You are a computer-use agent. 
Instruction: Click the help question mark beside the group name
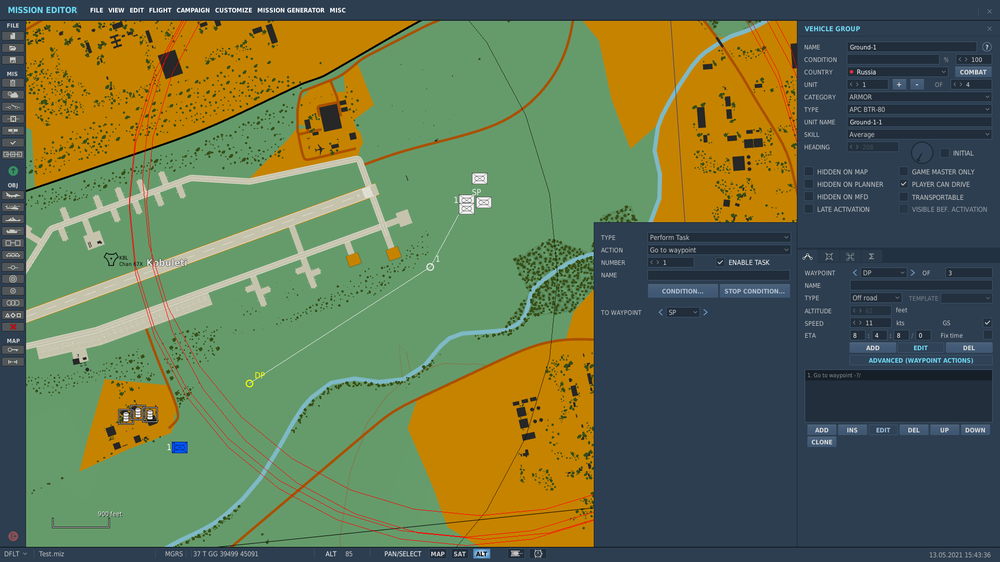pyautogui.click(x=987, y=47)
